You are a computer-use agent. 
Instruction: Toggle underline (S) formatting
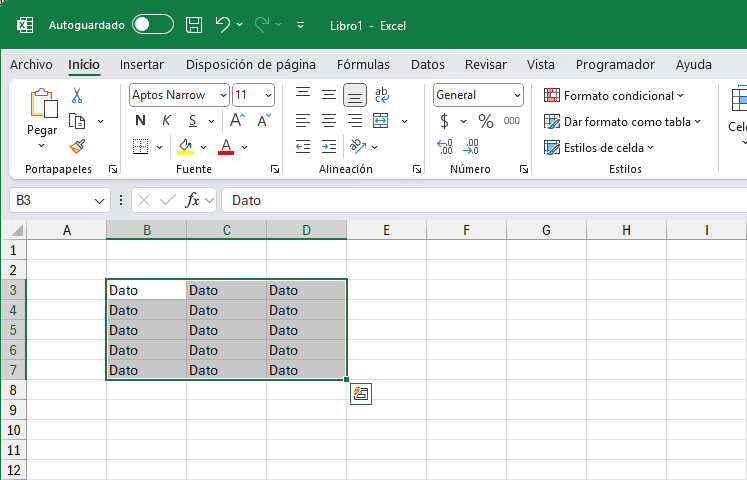[192, 121]
